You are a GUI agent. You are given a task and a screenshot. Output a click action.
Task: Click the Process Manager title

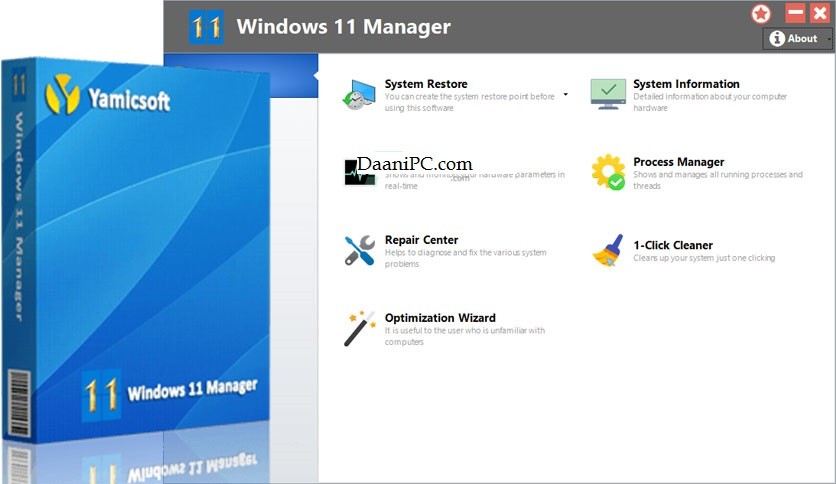[678, 162]
